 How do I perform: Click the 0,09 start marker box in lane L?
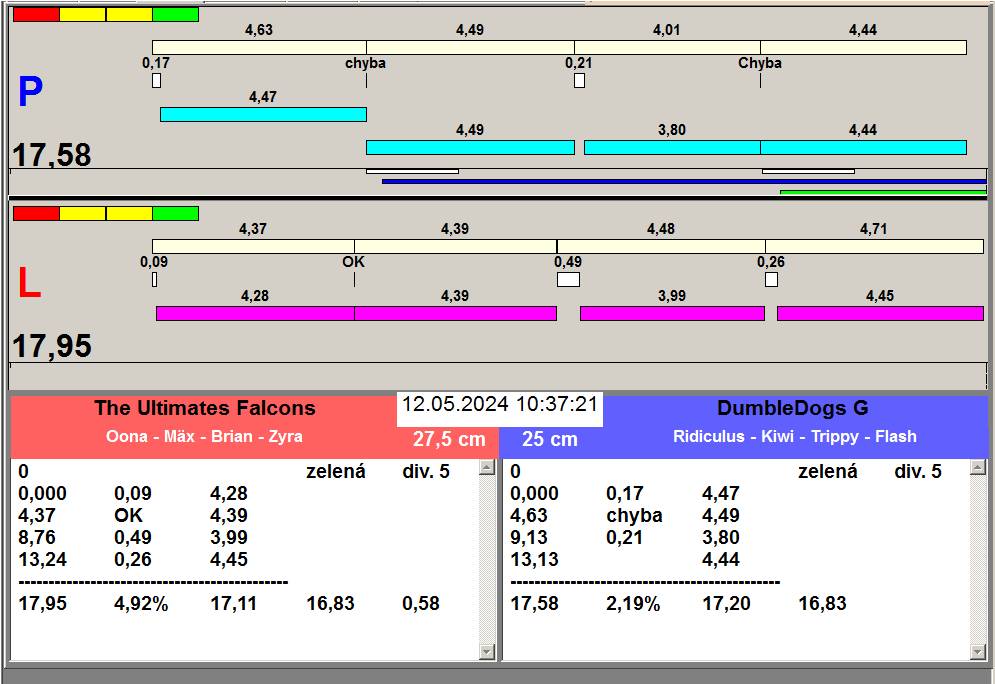(155, 279)
